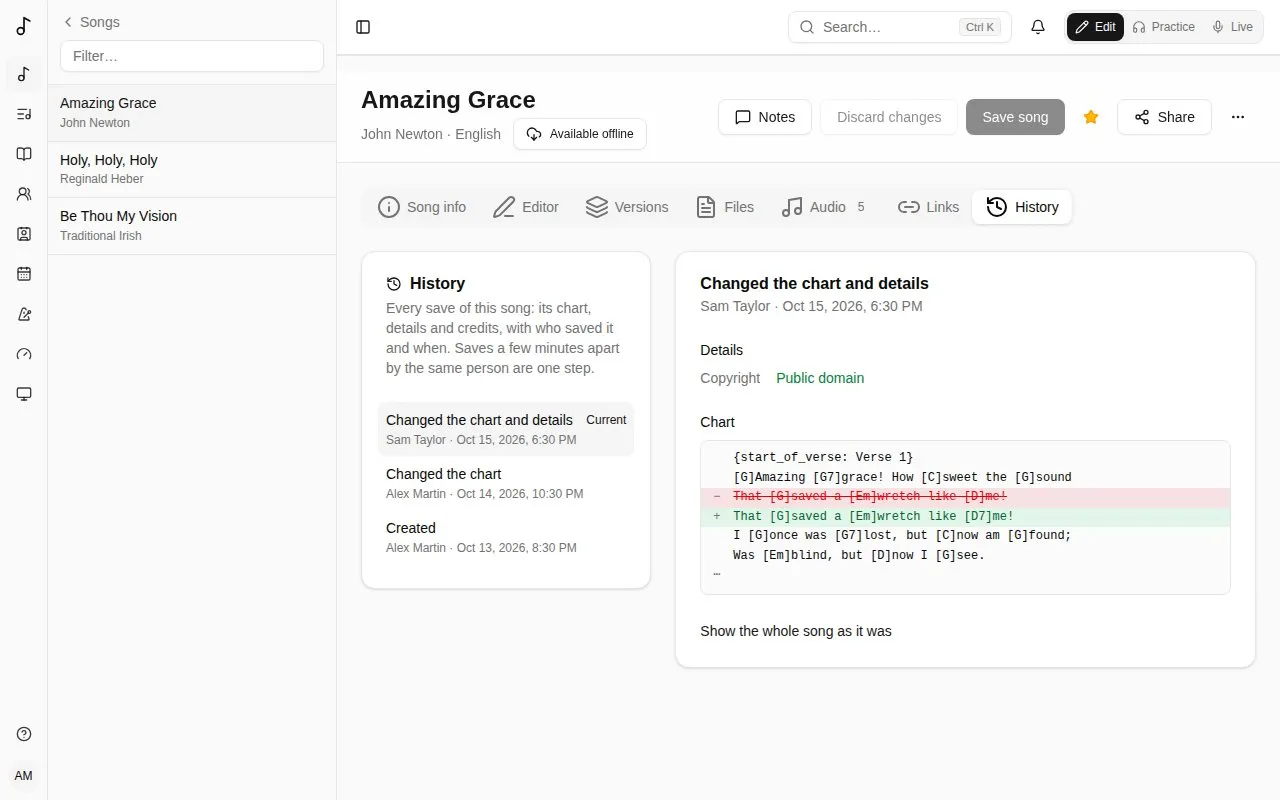Click the music note app logo
This screenshot has width=1280, height=800.
(x=24, y=27)
